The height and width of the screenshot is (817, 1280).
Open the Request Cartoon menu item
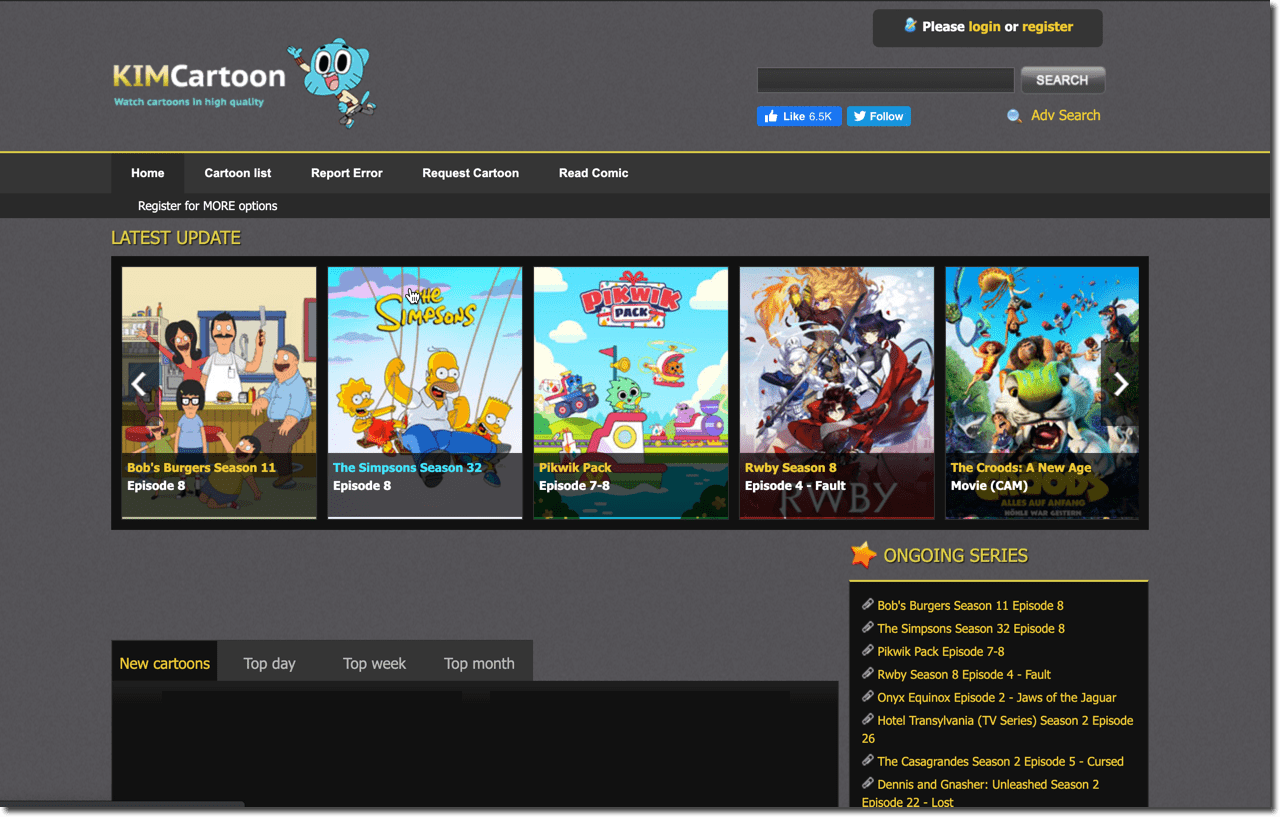(x=470, y=173)
